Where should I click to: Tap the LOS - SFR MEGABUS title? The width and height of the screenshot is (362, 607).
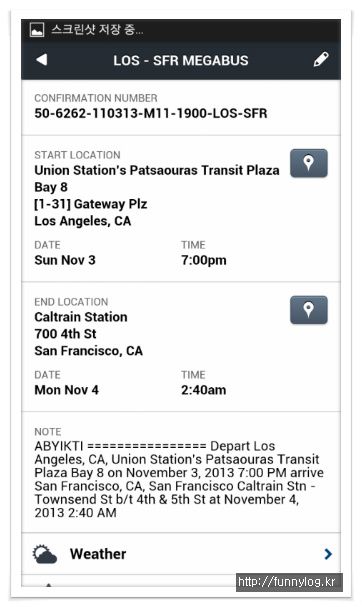click(x=181, y=60)
